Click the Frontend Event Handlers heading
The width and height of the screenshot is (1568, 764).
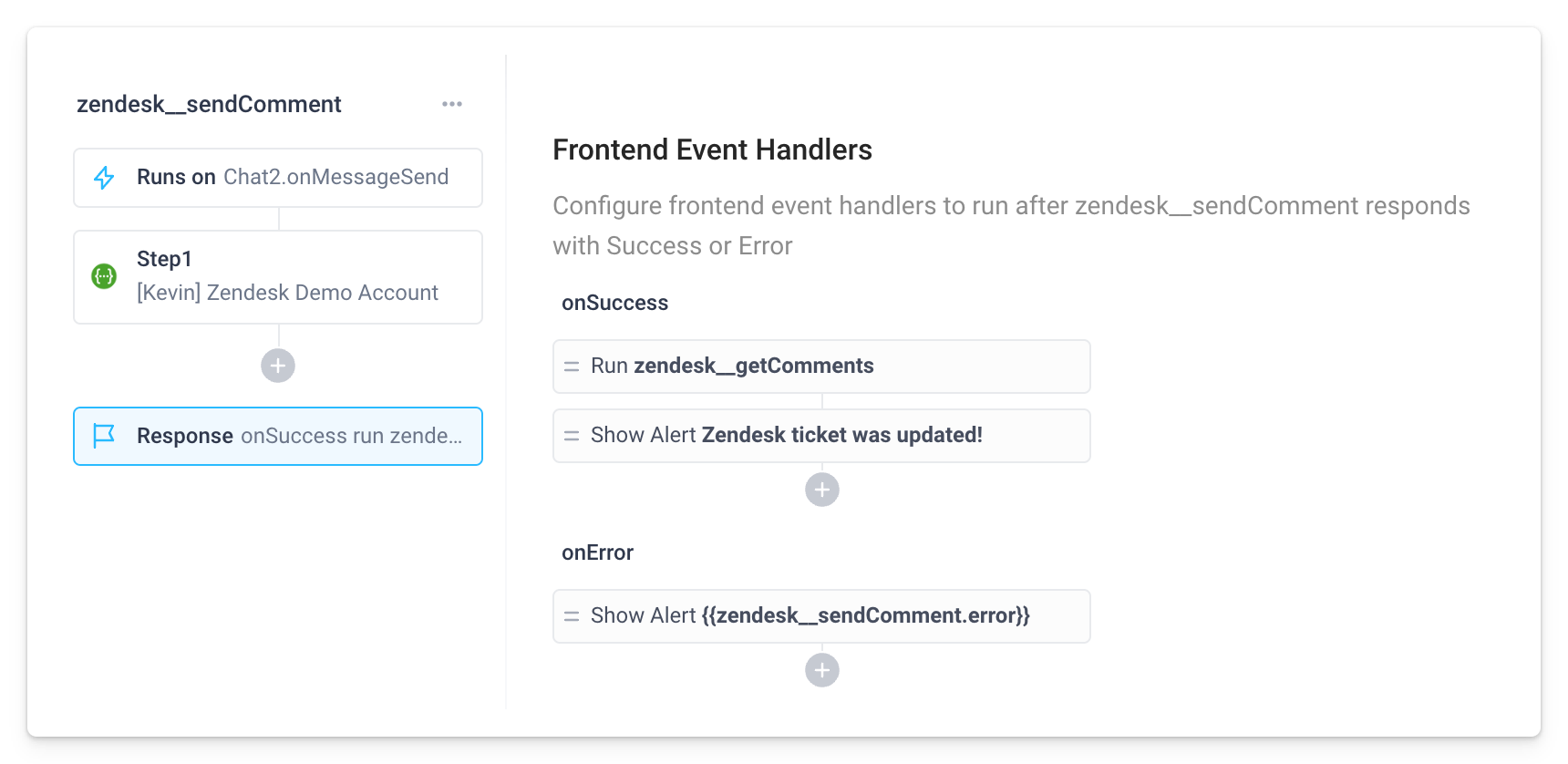point(711,150)
